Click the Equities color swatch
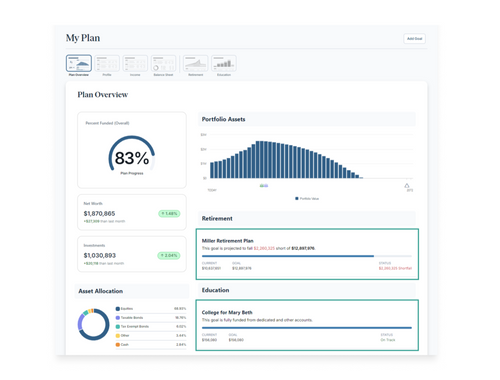500x380 pixels. (x=118, y=309)
